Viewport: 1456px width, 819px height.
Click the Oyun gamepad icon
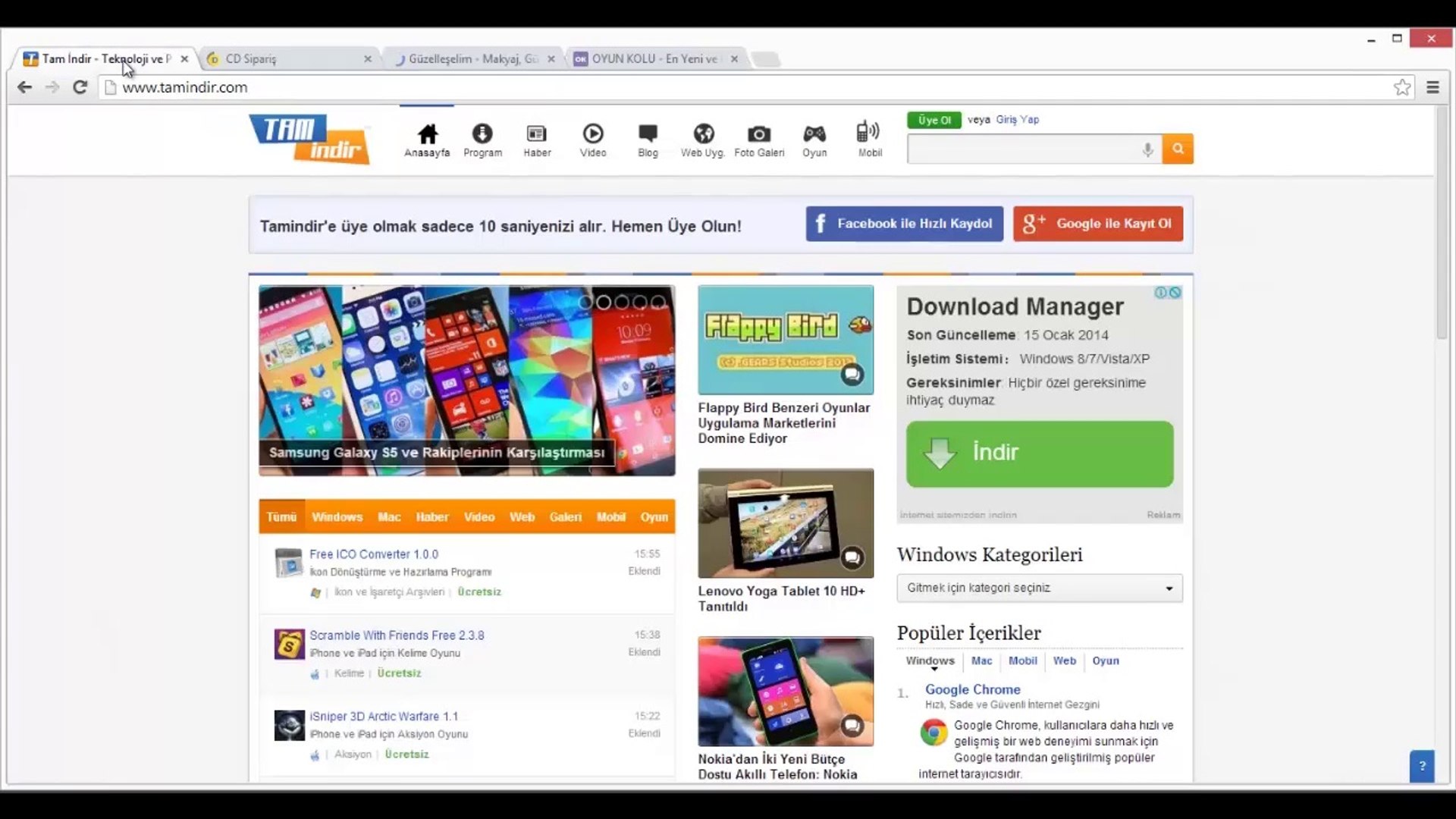pos(814,134)
